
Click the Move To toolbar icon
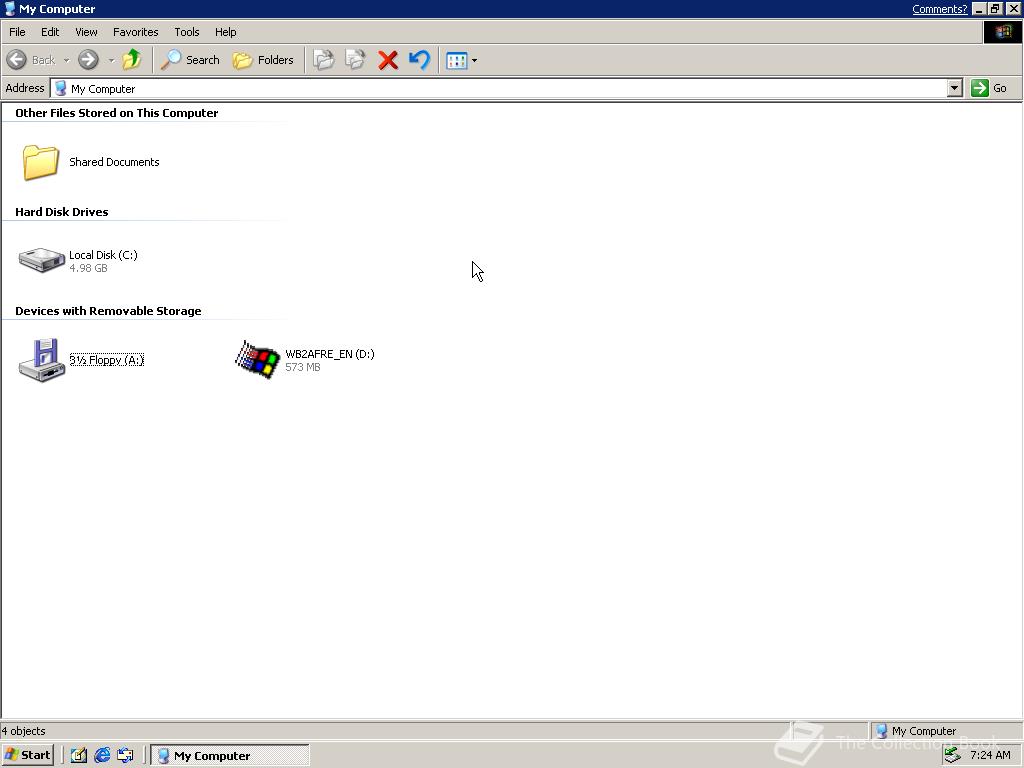coord(324,60)
